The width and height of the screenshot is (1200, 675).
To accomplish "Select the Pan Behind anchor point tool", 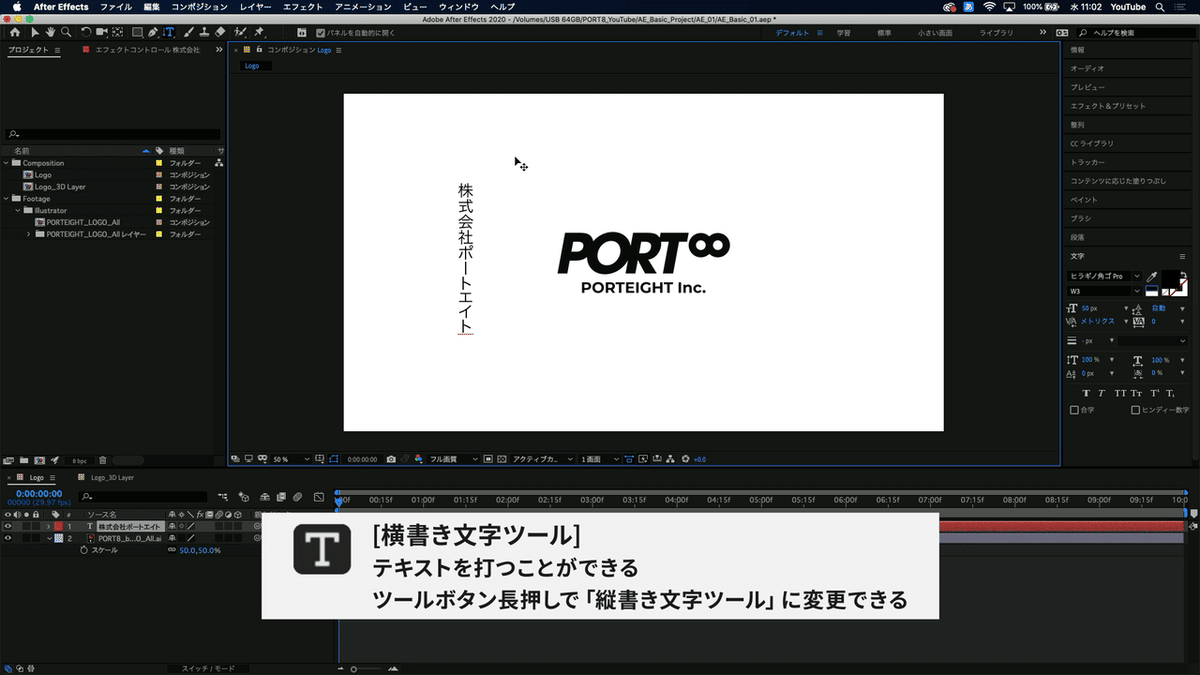I will coord(117,32).
